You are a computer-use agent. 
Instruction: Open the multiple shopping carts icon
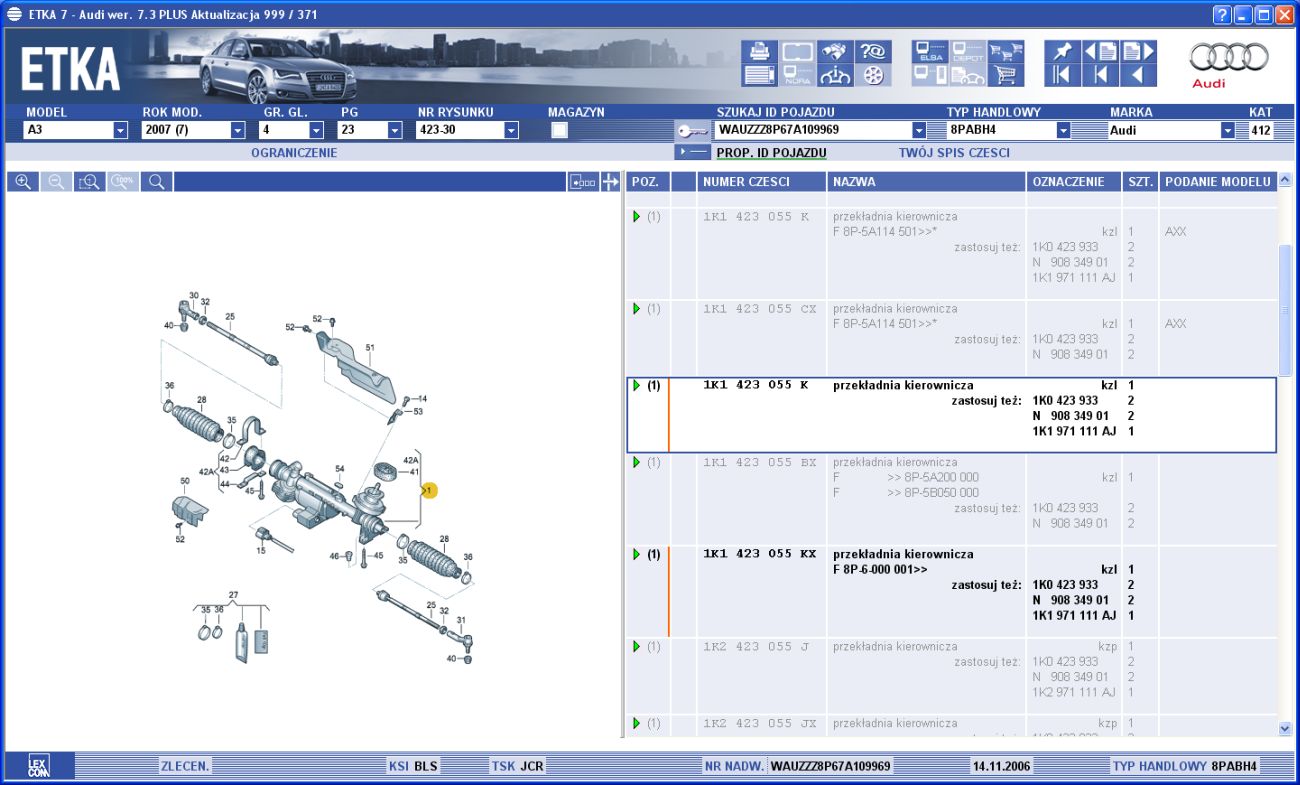1006,51
